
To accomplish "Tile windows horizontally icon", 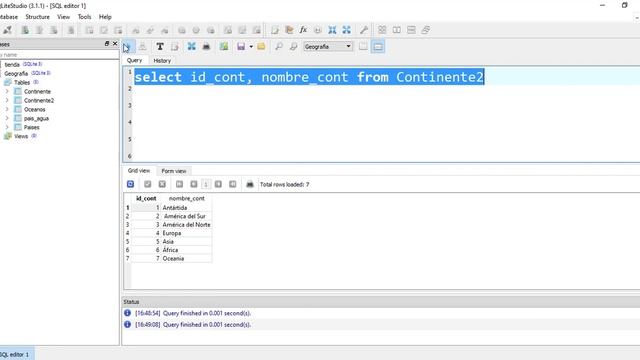I will [396, 30].
